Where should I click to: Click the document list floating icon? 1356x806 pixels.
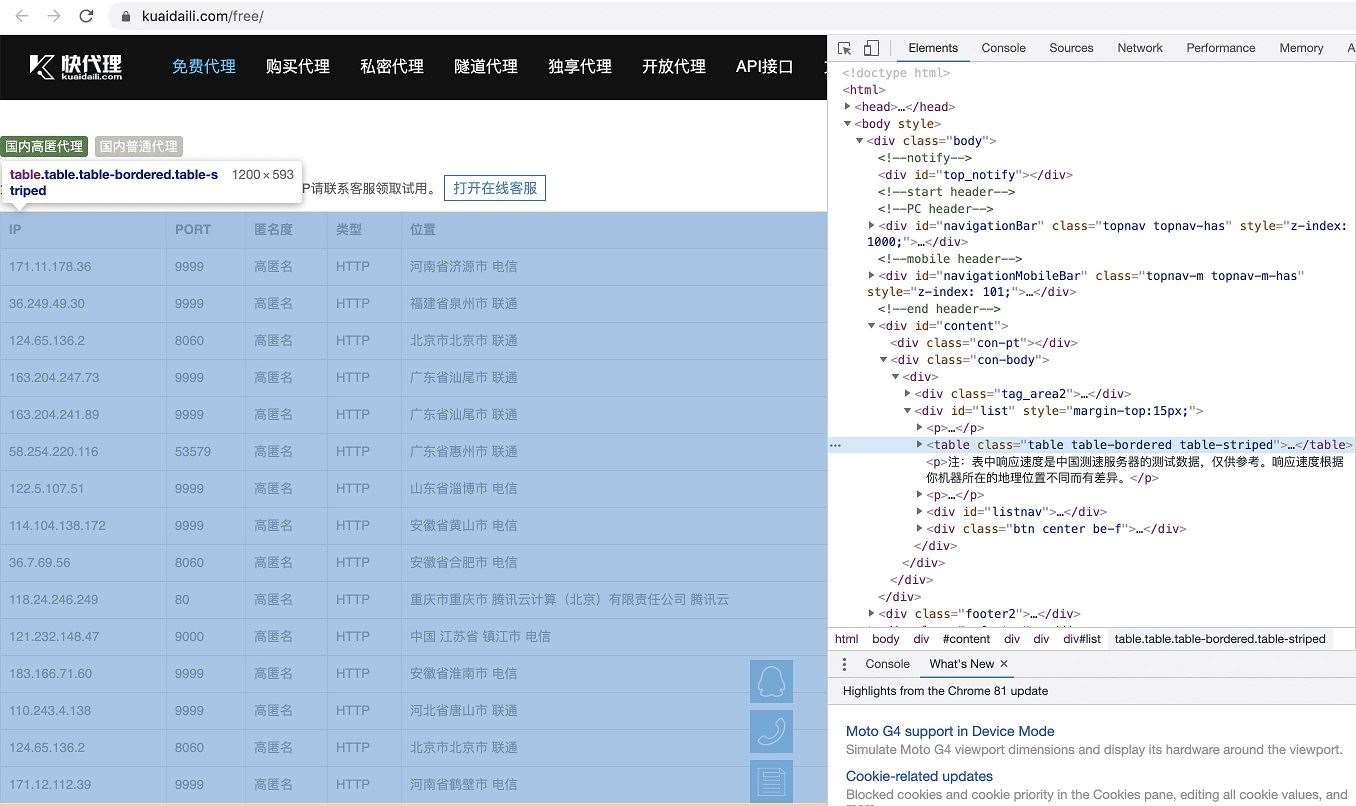point(771,781)
